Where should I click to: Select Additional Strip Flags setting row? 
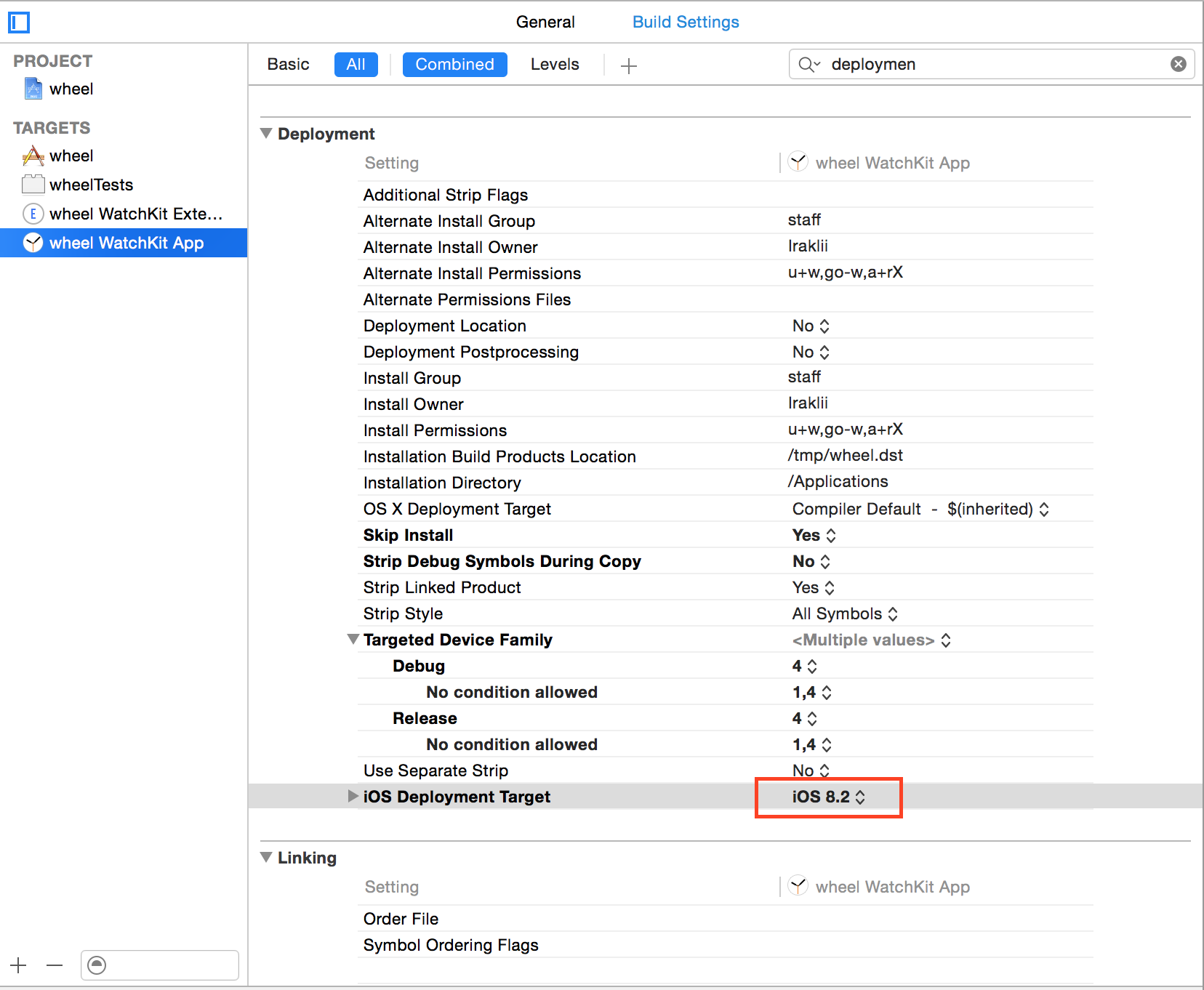[726, 195]
